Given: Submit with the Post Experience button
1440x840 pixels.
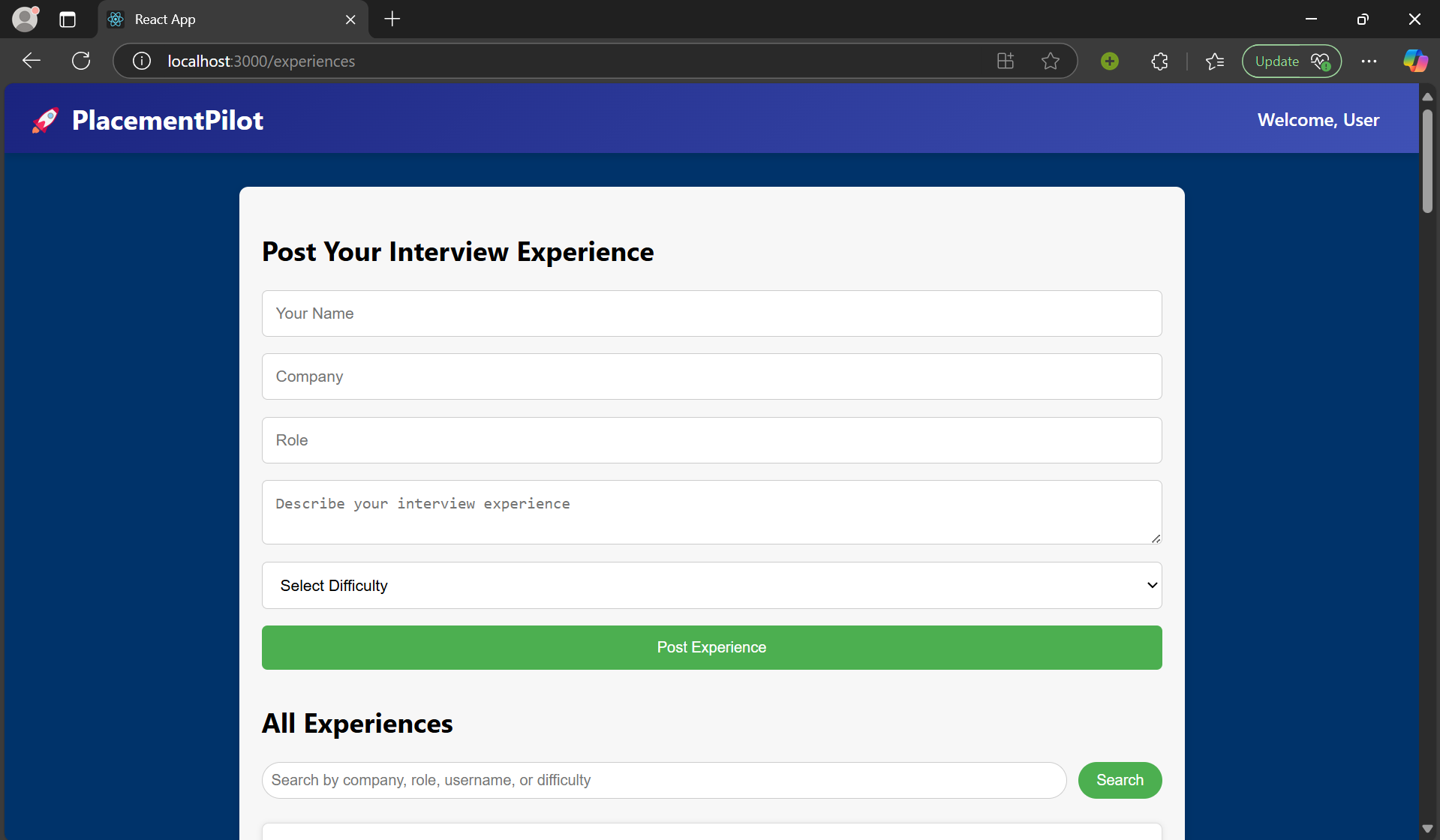Looking at the screenshot, I should tap(711, 647).
